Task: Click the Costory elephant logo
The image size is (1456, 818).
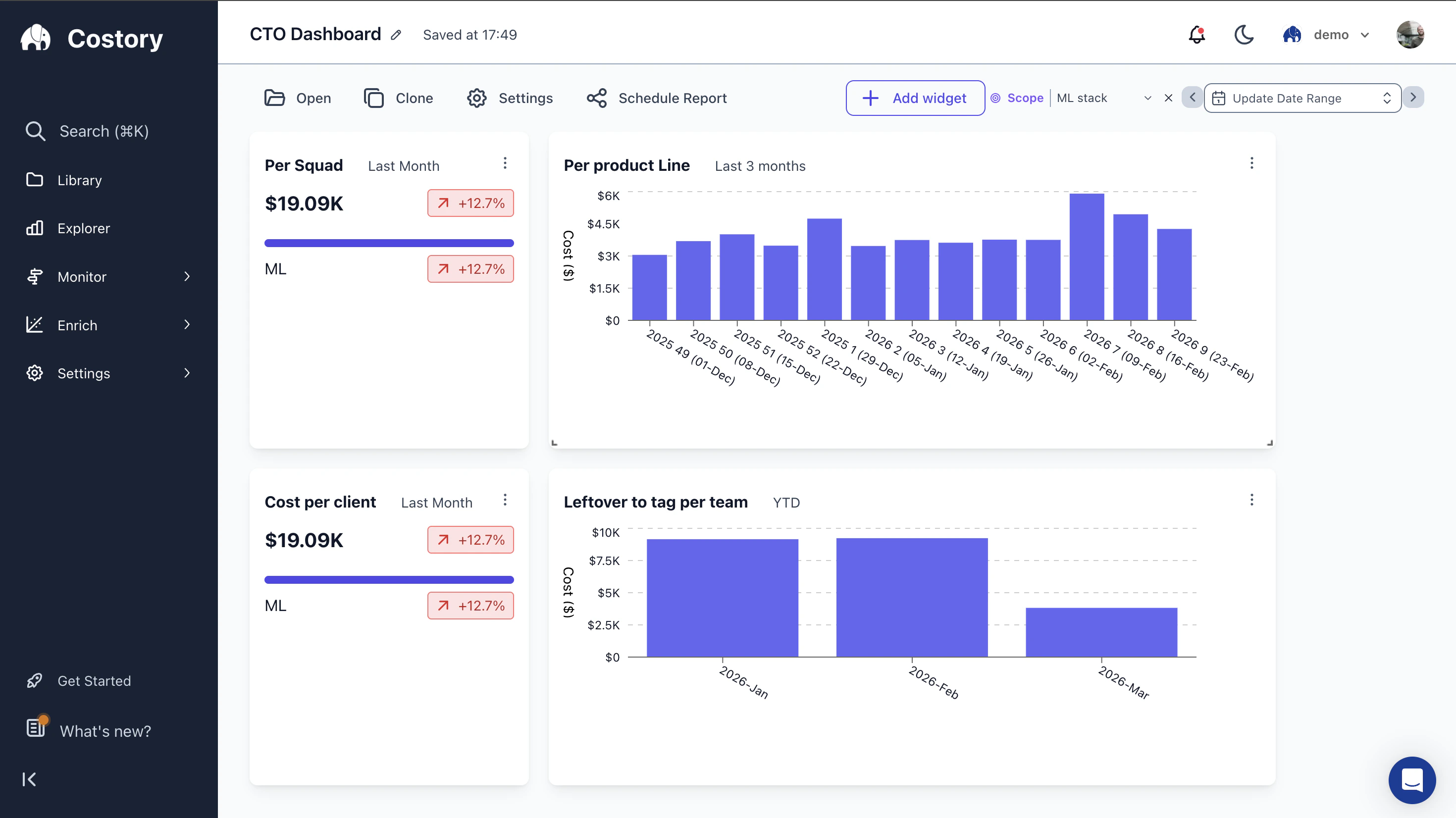Action: pos(35,37)
